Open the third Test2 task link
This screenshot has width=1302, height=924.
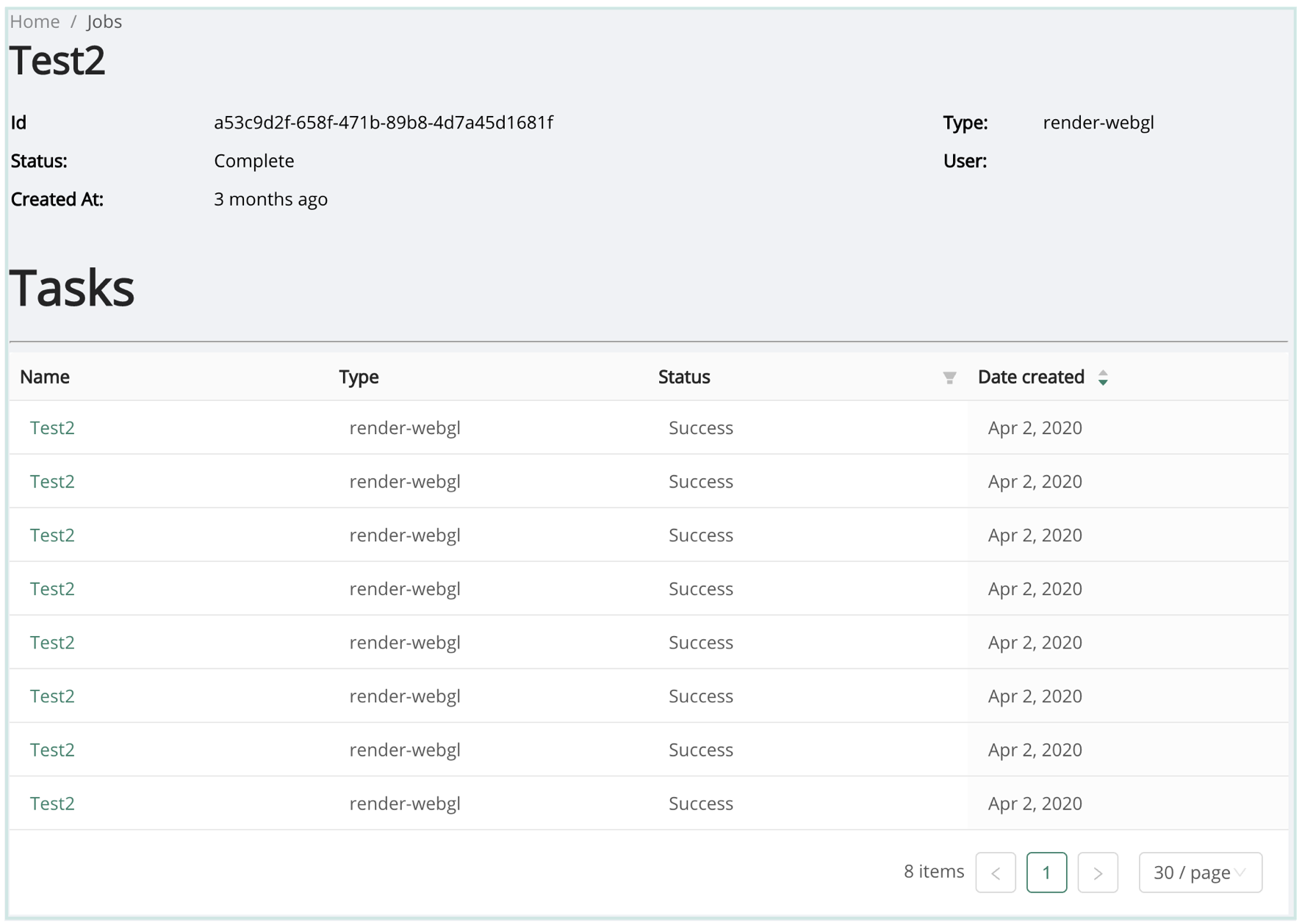[52, 535]
